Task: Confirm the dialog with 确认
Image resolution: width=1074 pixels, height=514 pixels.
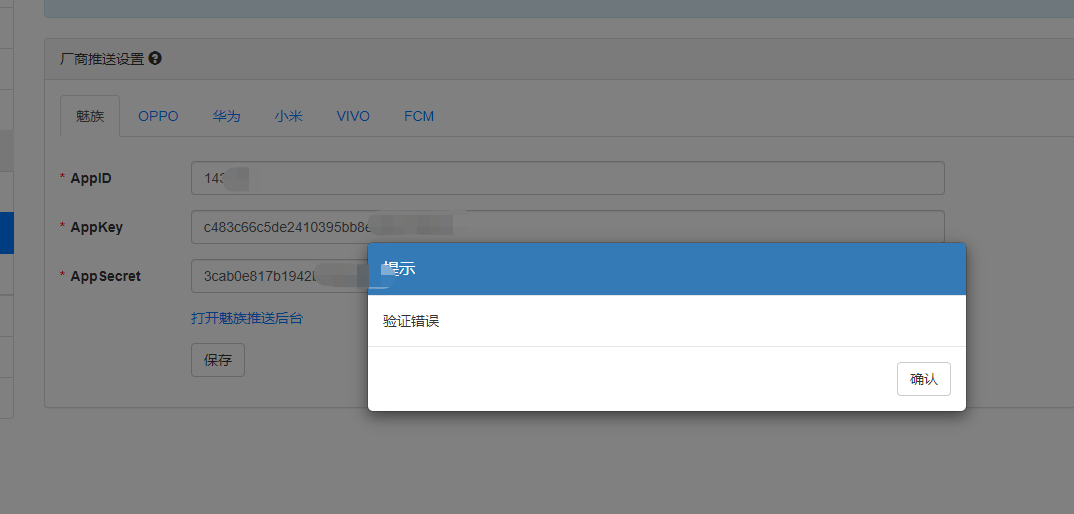Action: [x=923, y=379]
